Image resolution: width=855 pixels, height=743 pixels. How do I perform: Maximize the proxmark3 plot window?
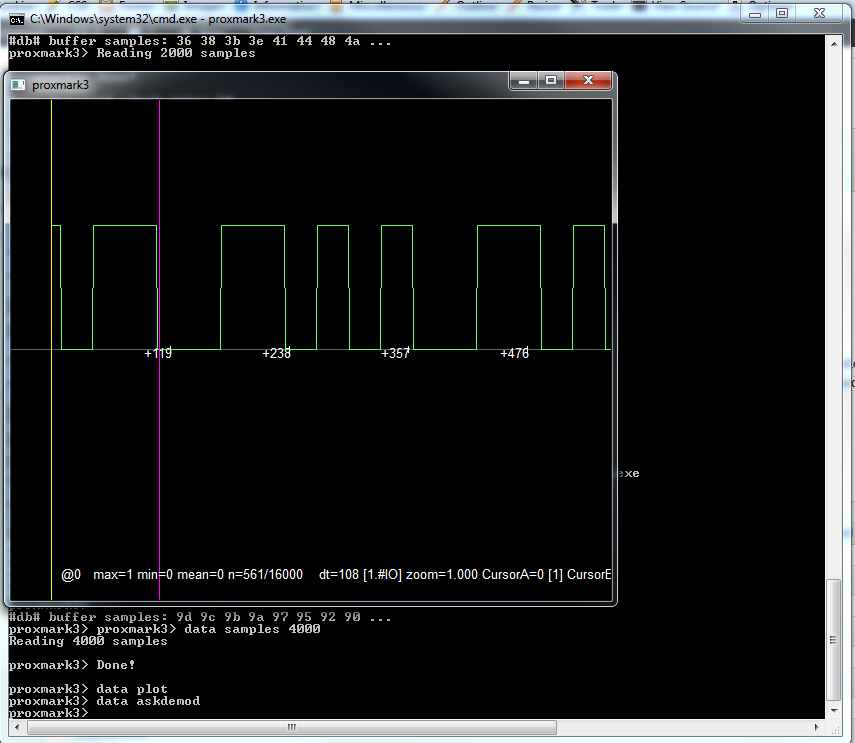click(x=551, y=81)
